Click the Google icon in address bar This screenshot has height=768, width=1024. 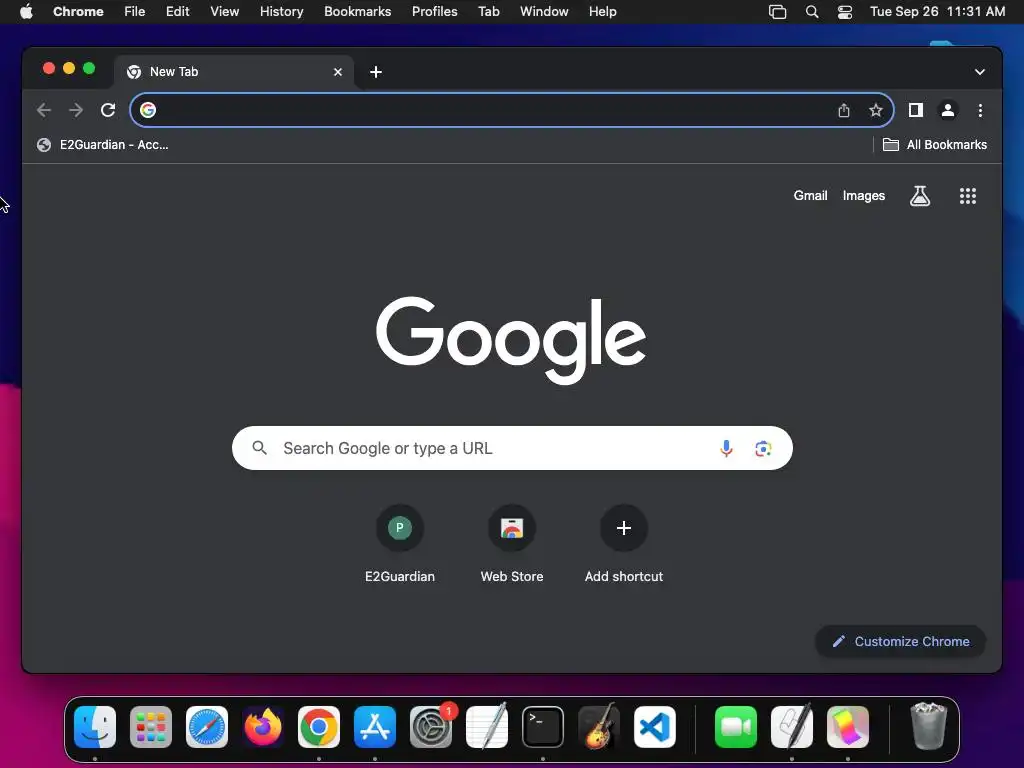[x=148, y=110]
